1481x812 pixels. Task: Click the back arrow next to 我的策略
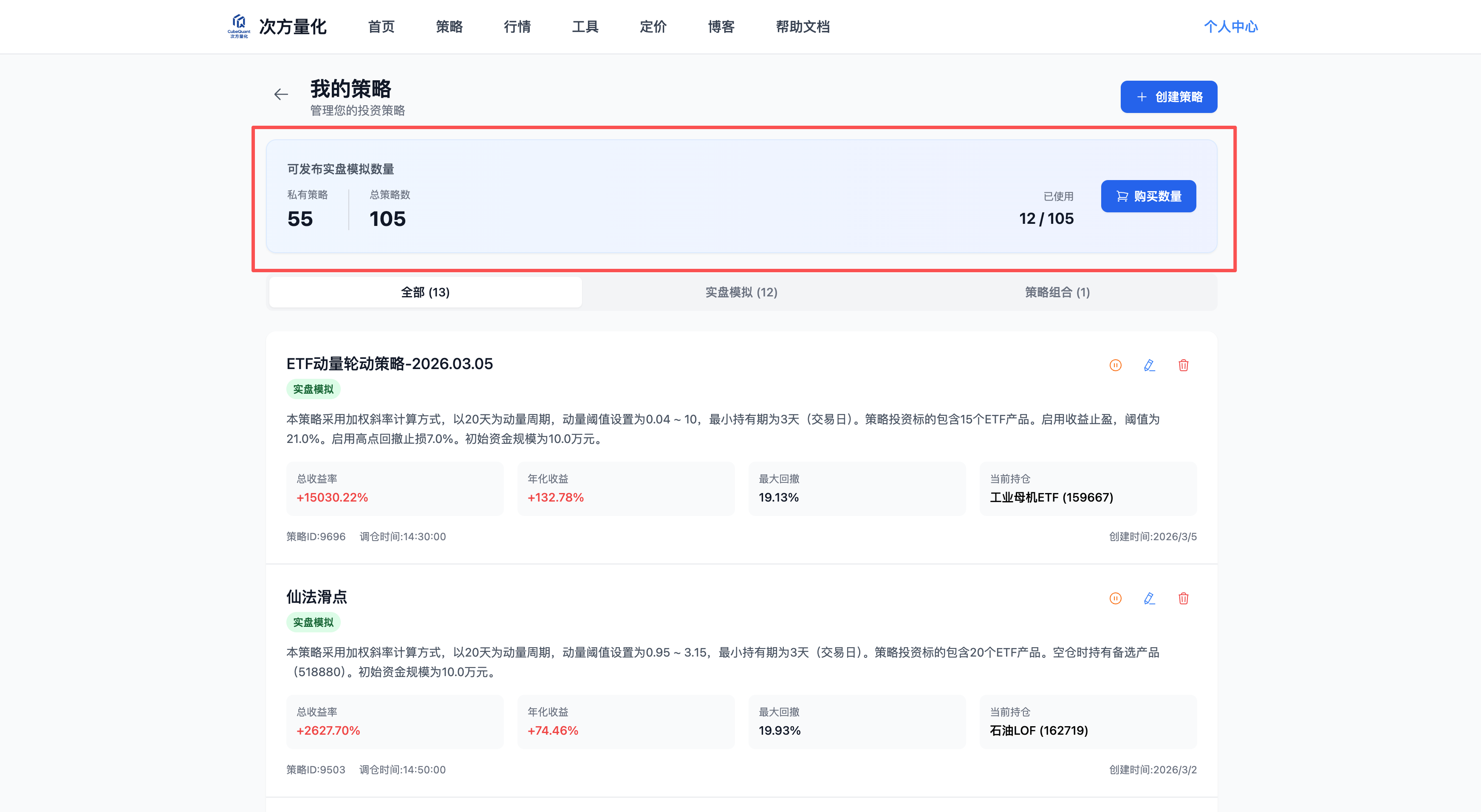[x=281, y=94]
